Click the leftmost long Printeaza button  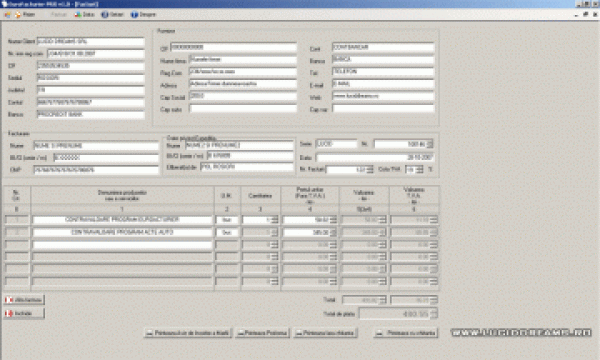(x=188, y=333)
